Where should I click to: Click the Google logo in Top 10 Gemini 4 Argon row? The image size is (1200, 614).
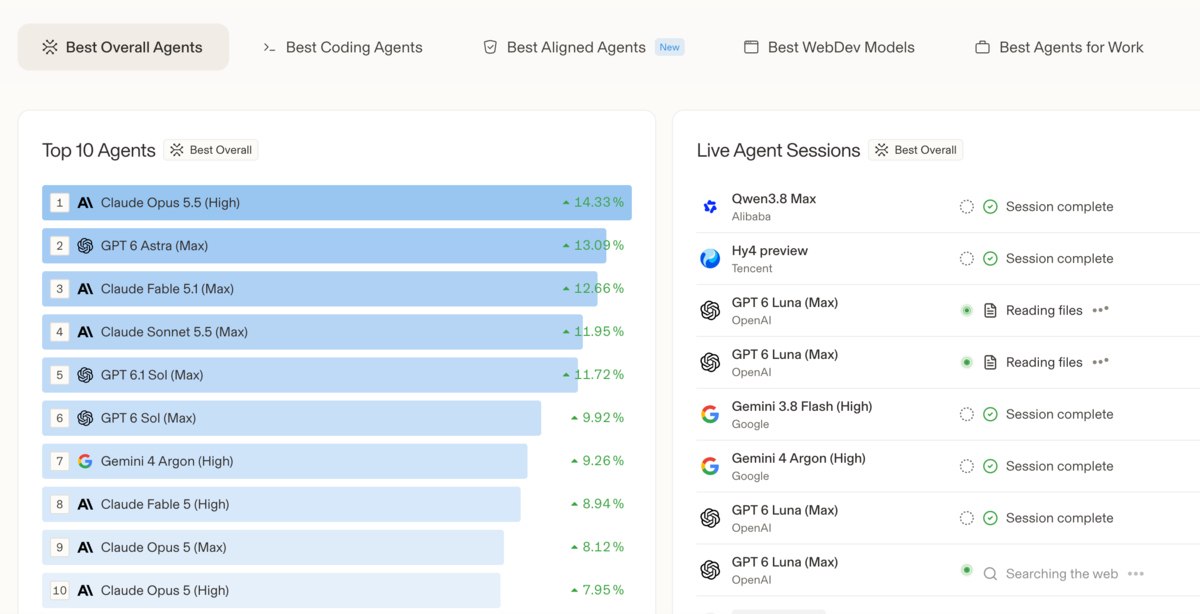tap(85, 461)
